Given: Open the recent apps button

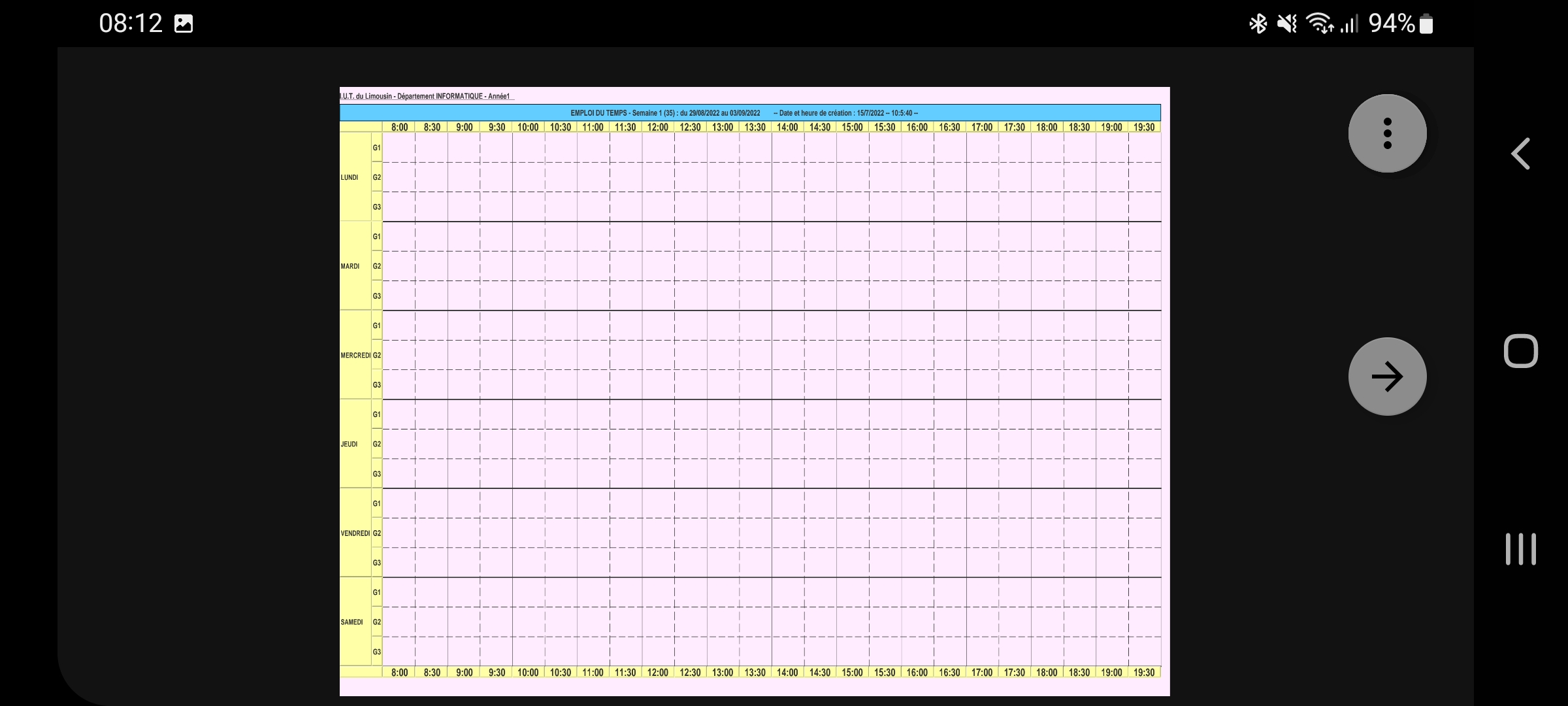Looking at the screenshot, I should (x=1520, y=549).
